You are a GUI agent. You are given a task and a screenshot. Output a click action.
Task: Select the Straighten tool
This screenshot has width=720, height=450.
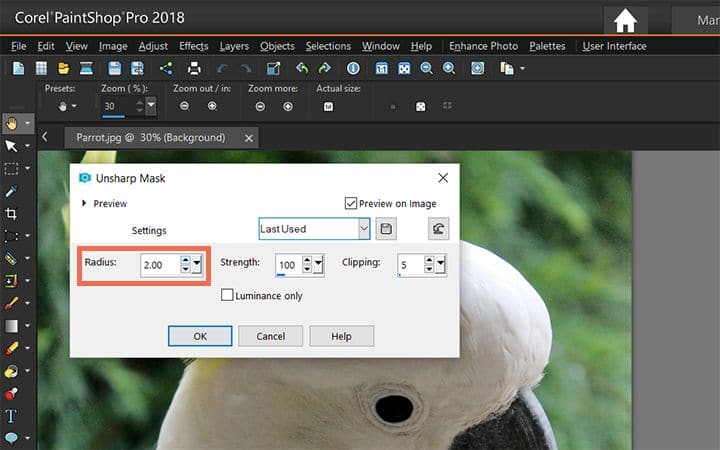11,259
